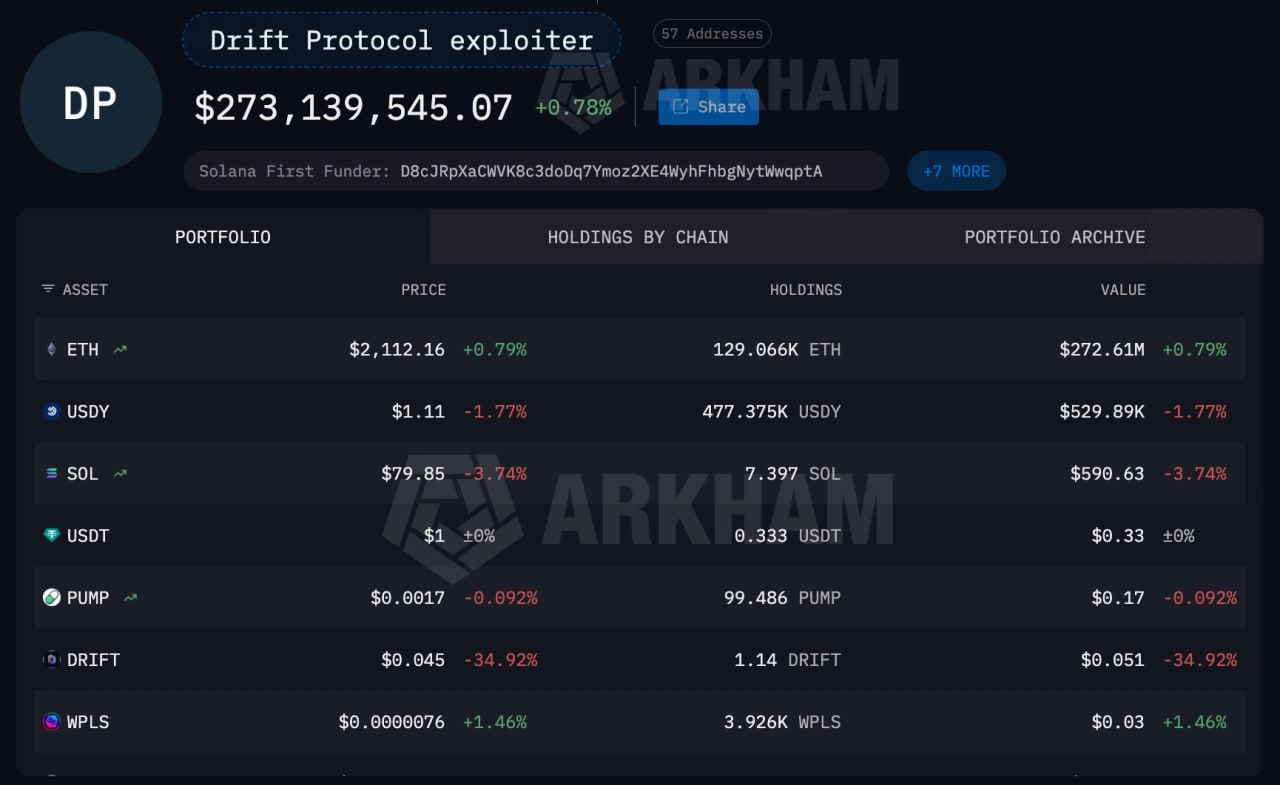Click the DRIFT token icon
This screenshot has width=1280, height=785.
tap(52, 659)
